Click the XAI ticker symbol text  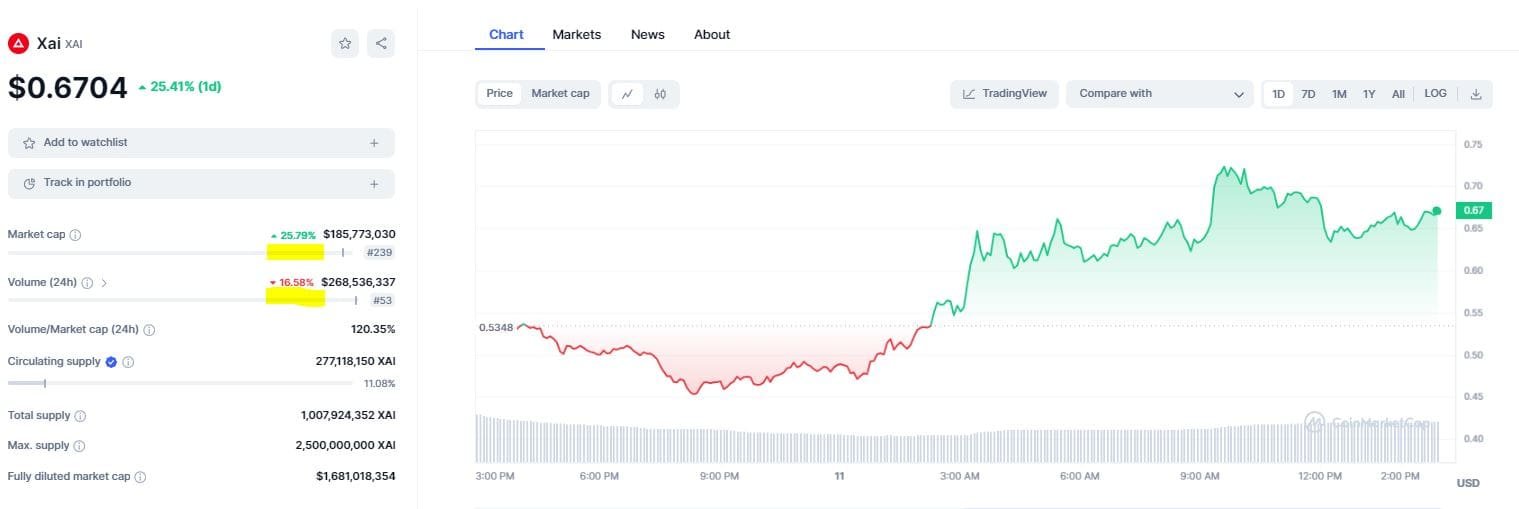(74, 44)
